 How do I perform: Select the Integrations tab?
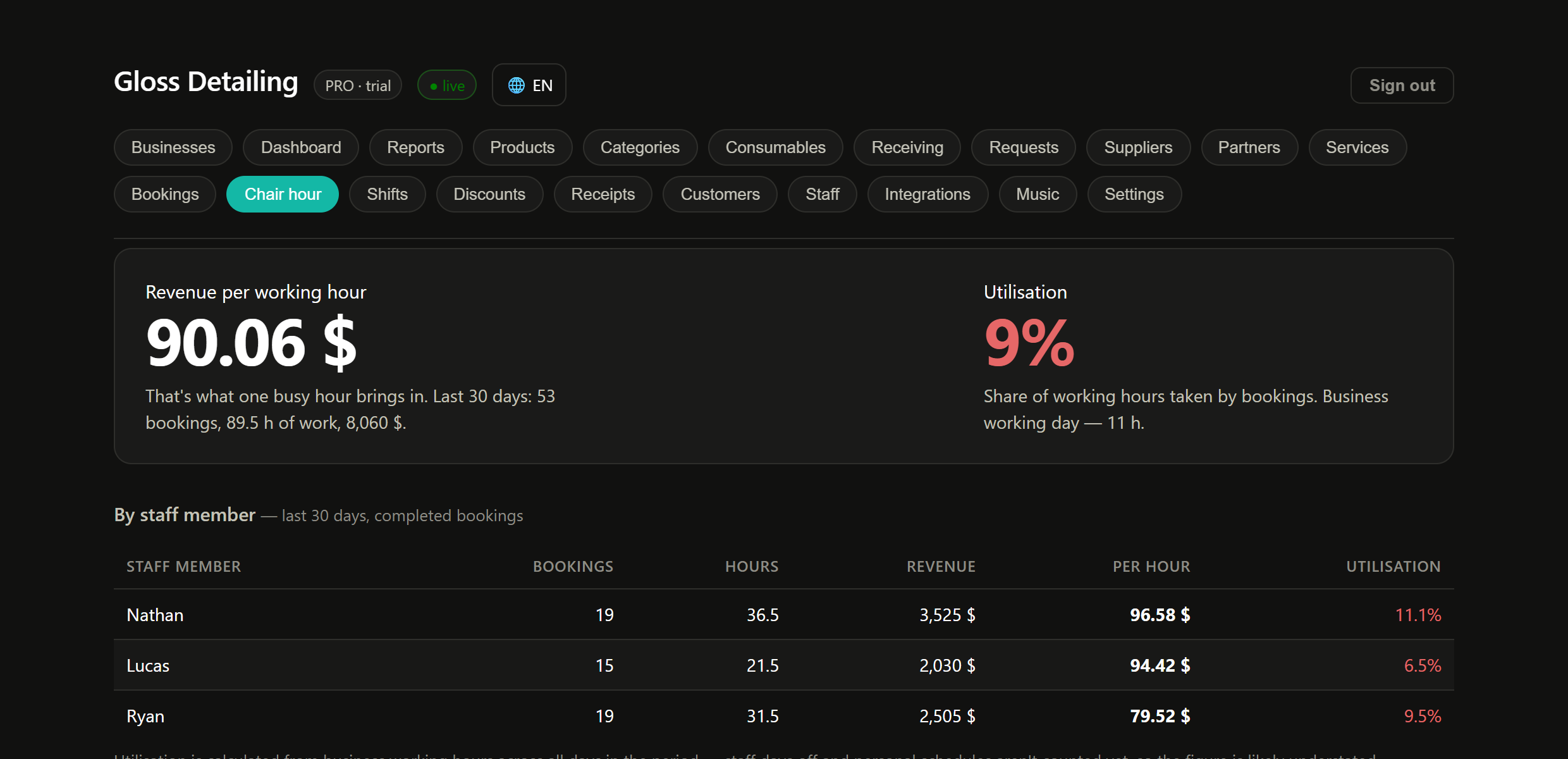(x=928, y=194)
